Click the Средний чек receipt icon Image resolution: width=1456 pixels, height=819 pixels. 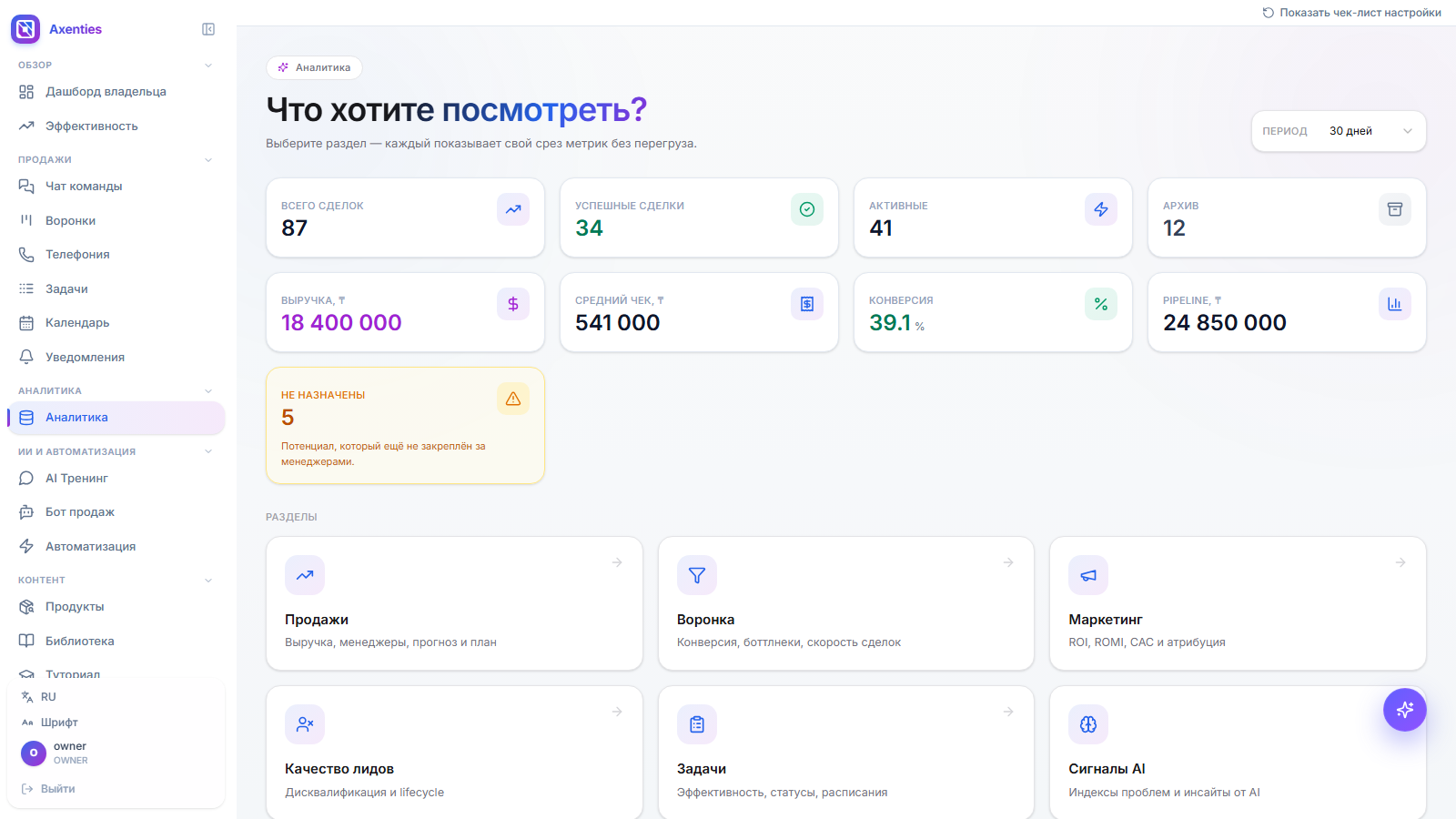coord(807,304)
